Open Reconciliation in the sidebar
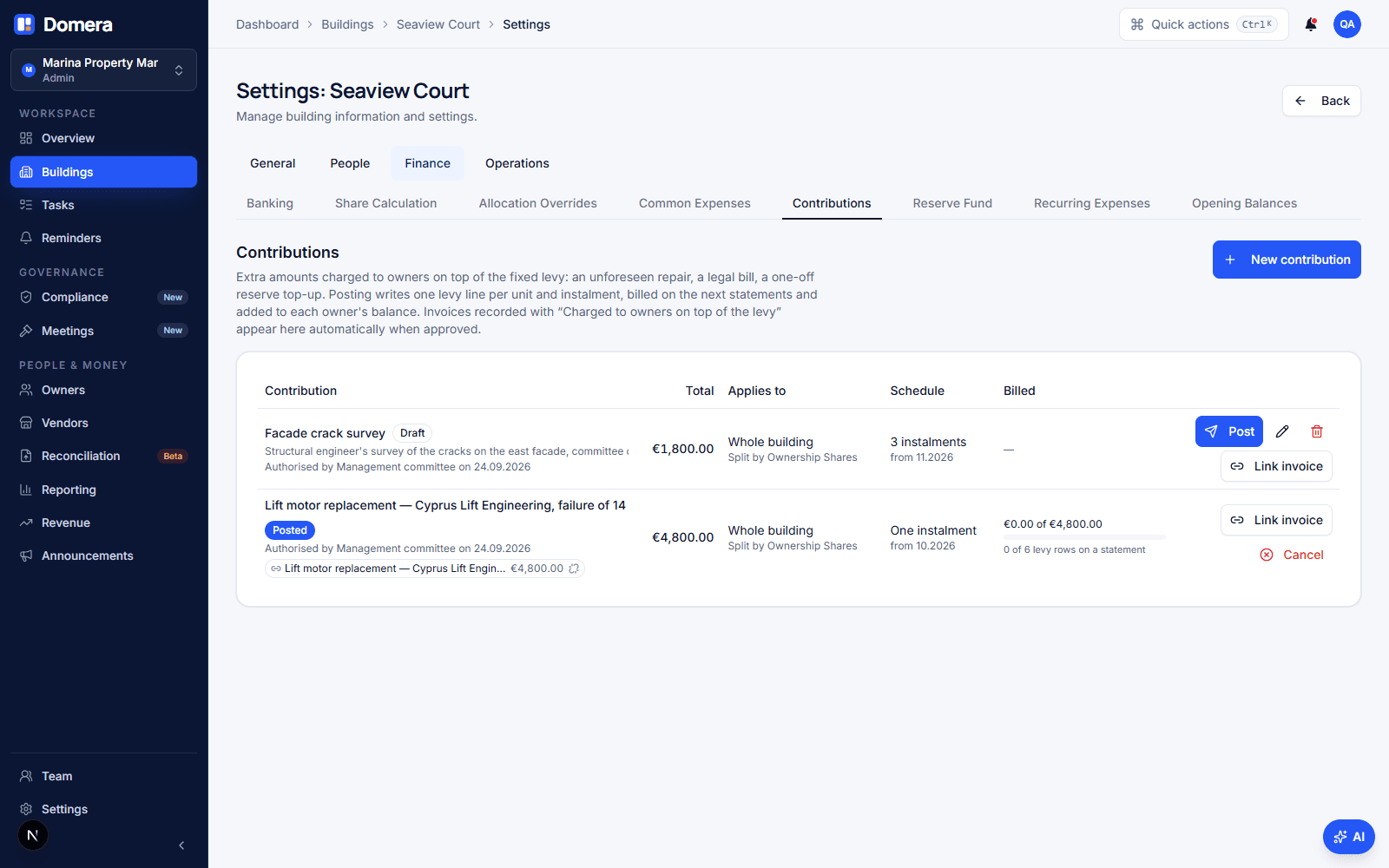 point(103,456)
